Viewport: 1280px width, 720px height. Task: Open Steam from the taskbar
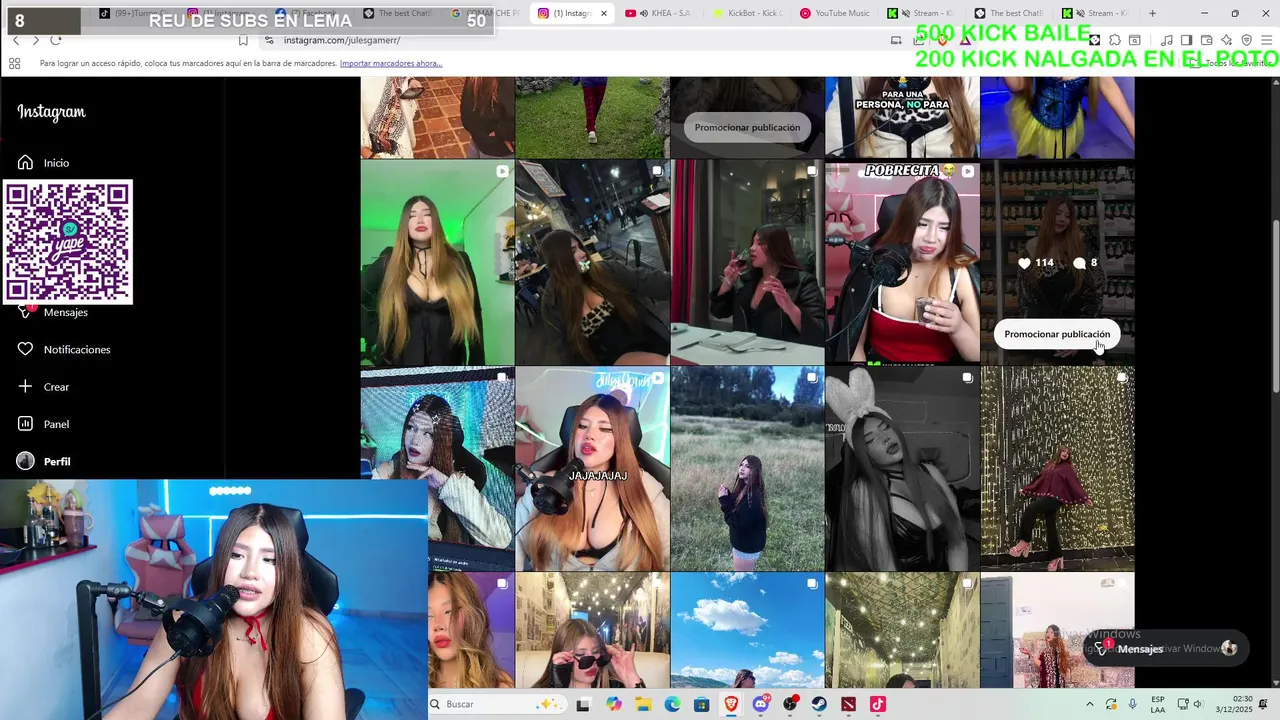[x=820, y=704]
